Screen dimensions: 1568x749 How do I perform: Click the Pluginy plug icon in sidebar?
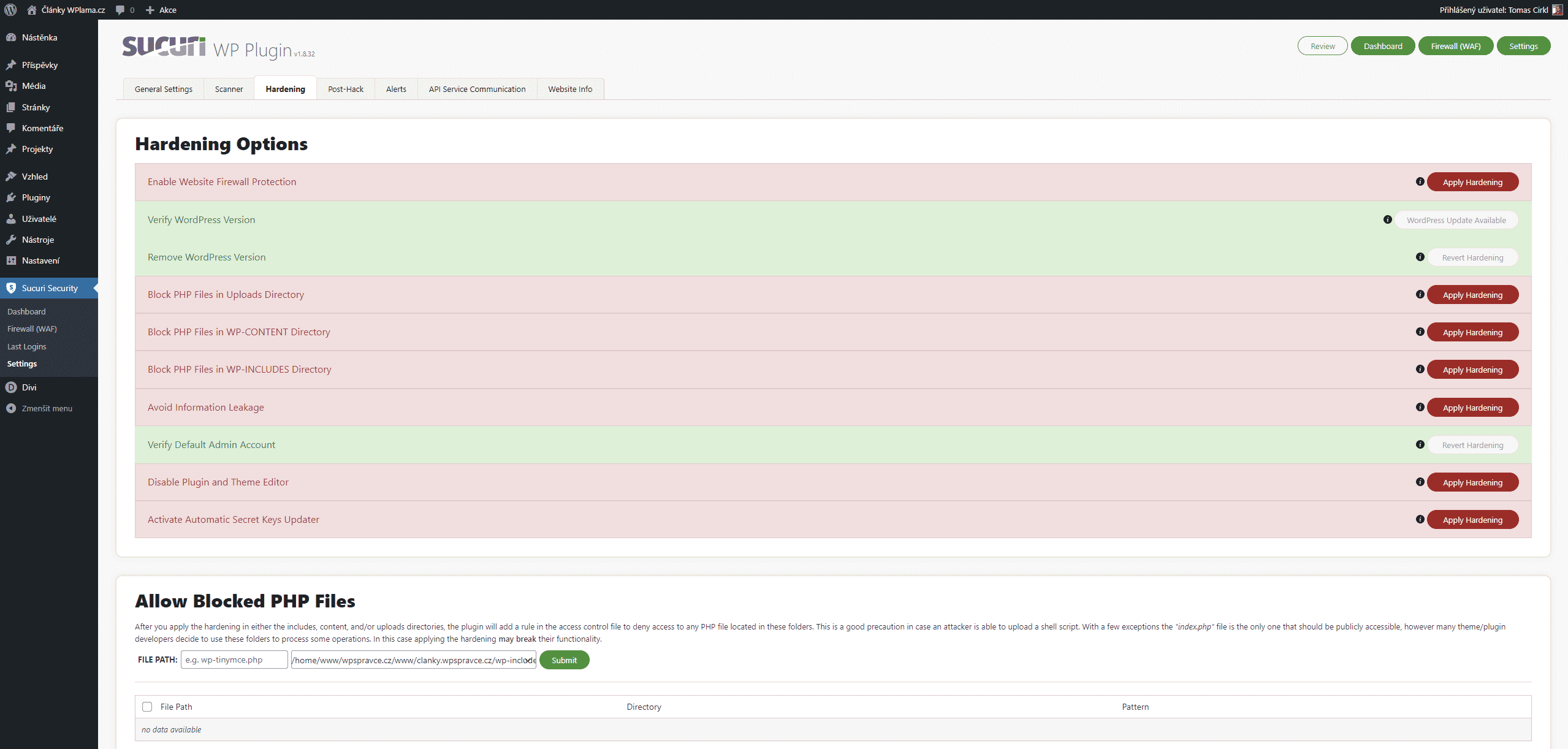(x=11, y=197)
